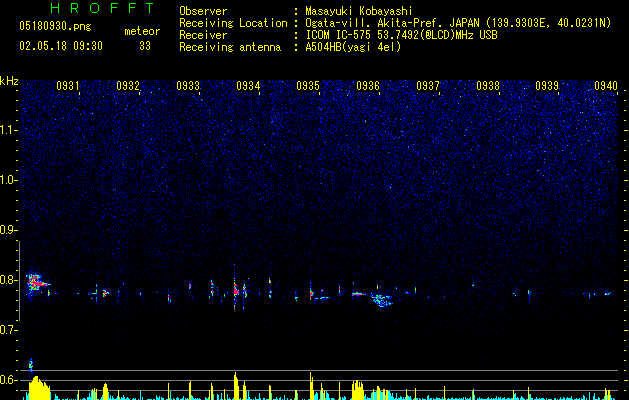Click the 1.1 kHz axis label
The width and height of the screenshot is (629, 400).
[x=8, y=130]
